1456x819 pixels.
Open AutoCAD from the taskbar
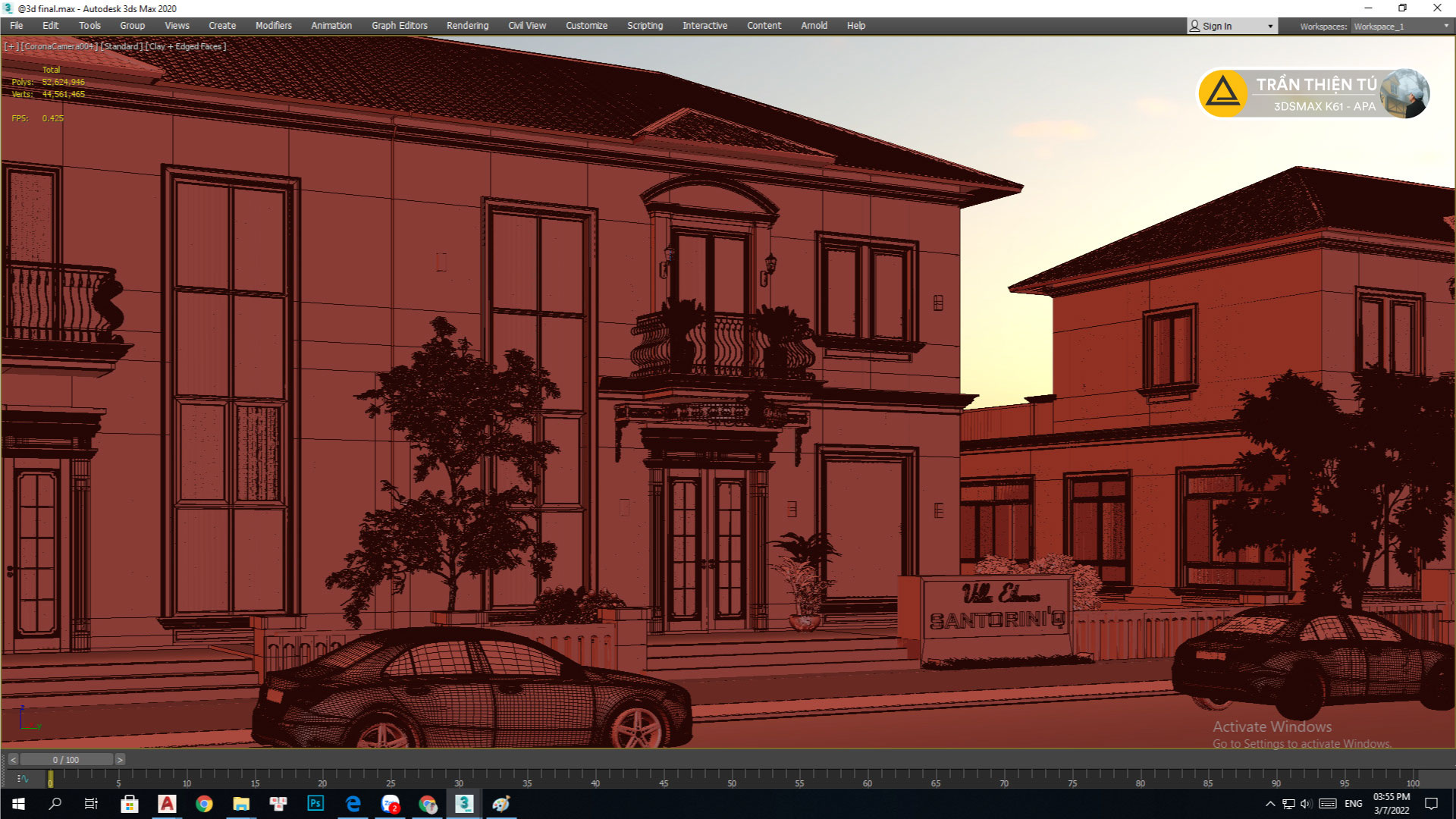[x=167, y=804]
